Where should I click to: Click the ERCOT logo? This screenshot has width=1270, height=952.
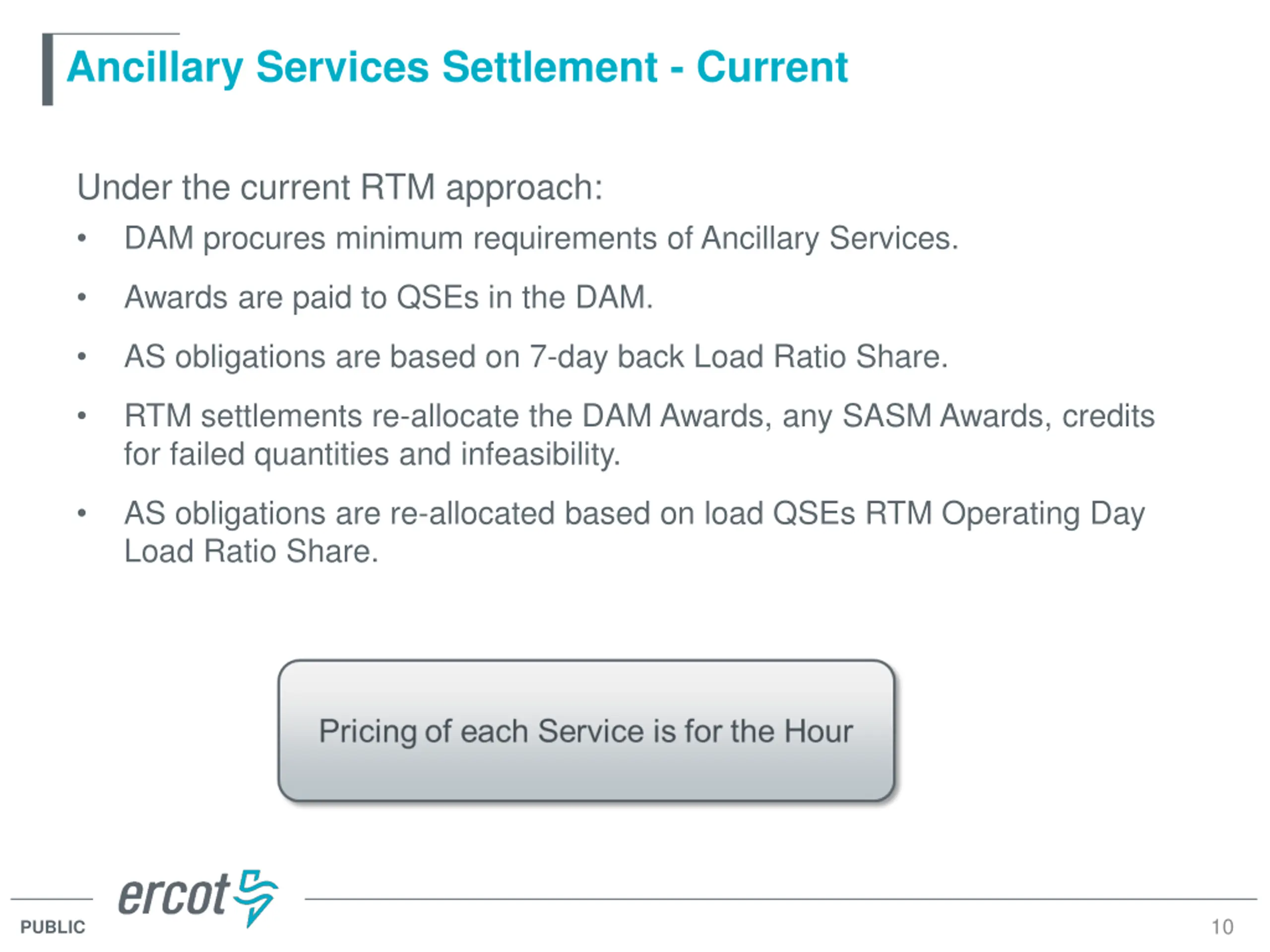(x=198, y=898)
